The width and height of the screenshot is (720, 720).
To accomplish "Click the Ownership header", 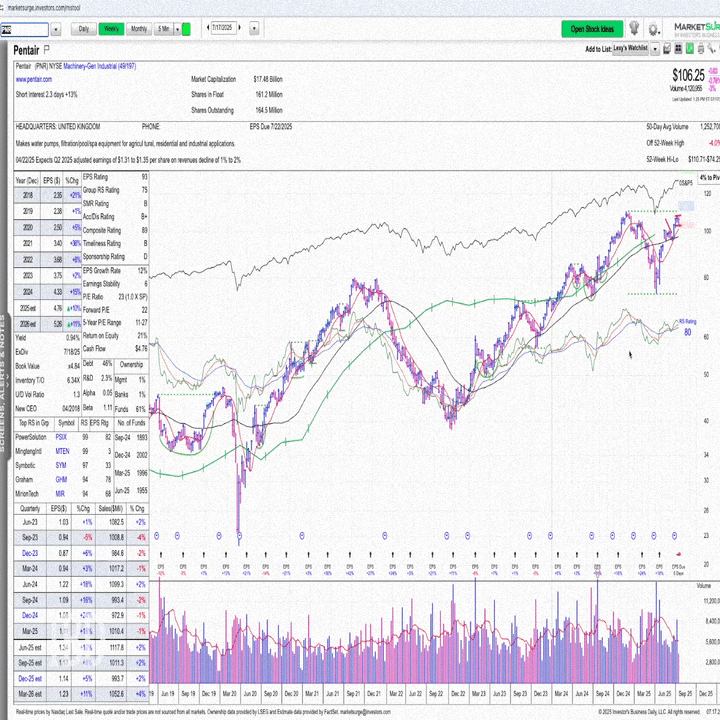I will click(x=131, y=365).
